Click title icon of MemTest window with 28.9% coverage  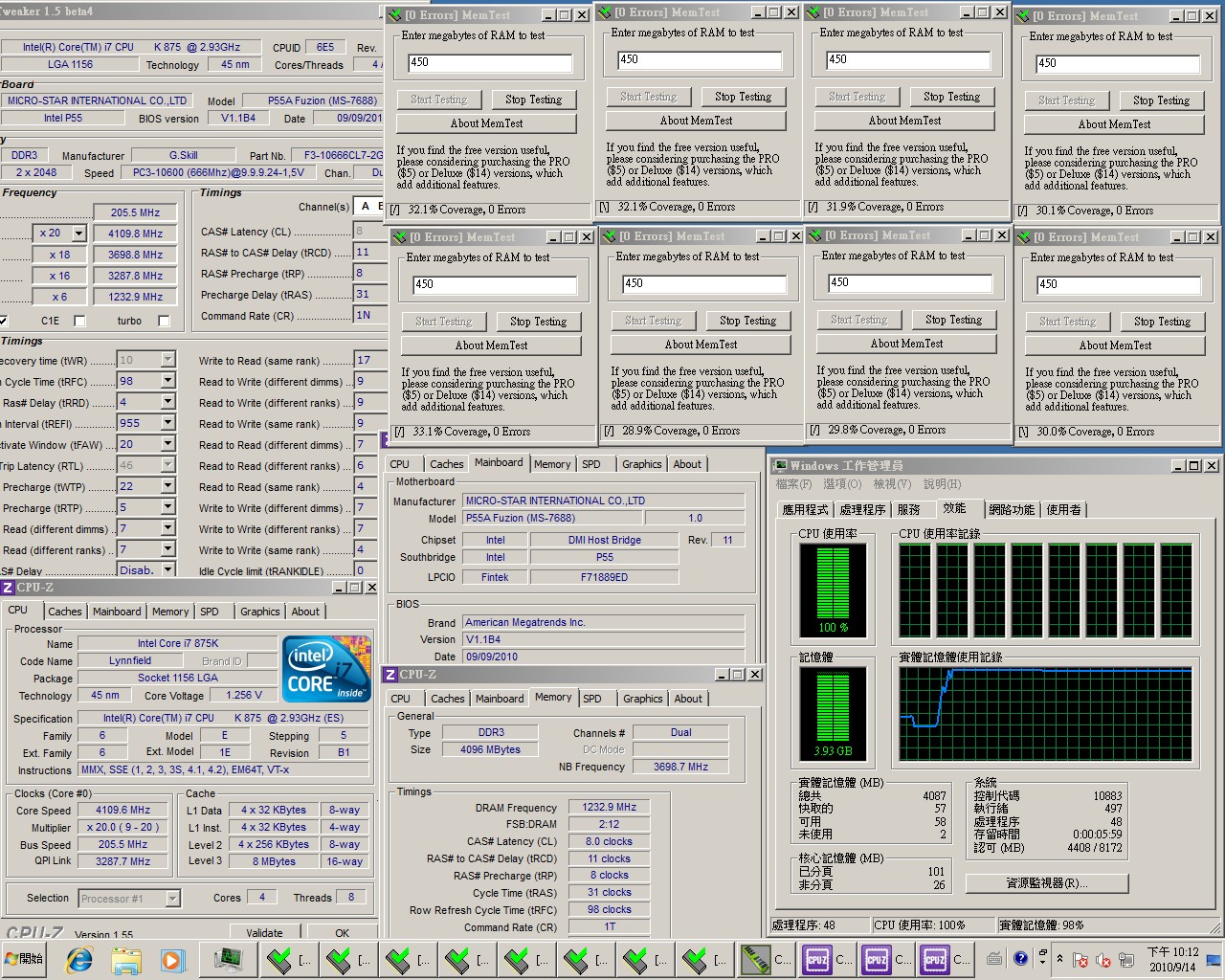click(609, 235)
